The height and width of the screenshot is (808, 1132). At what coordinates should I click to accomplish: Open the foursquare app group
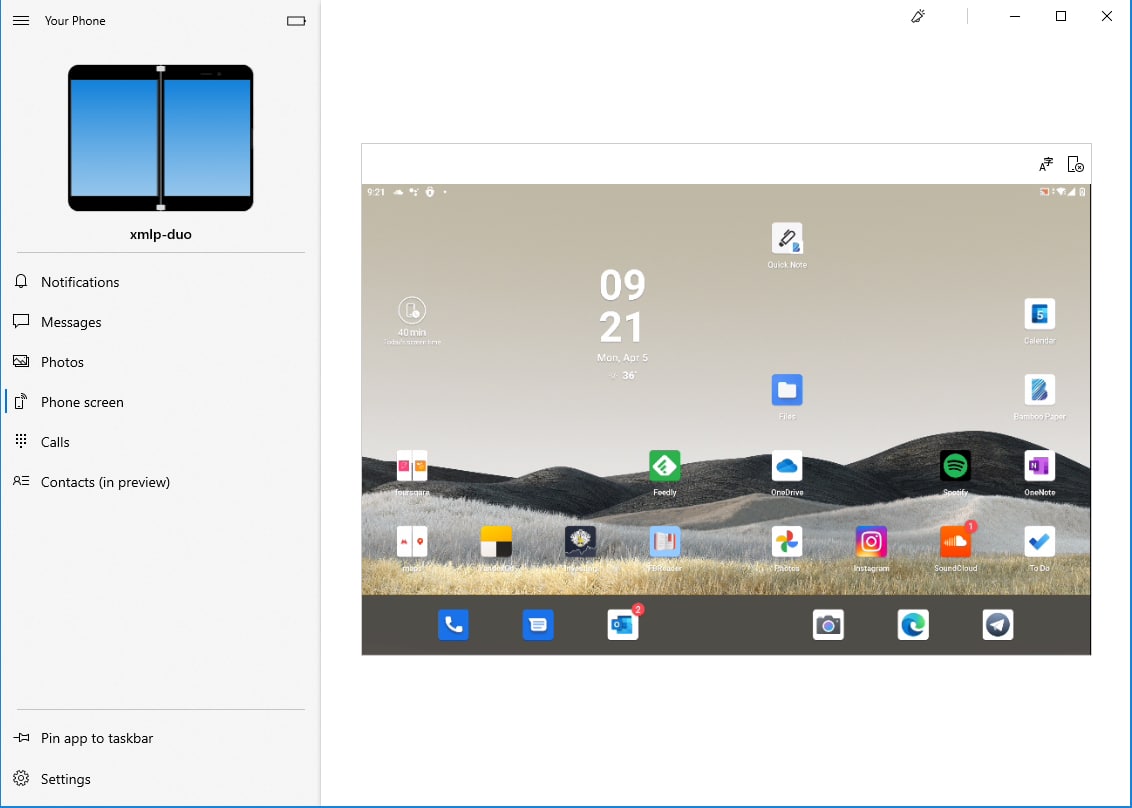click(412, 473)
